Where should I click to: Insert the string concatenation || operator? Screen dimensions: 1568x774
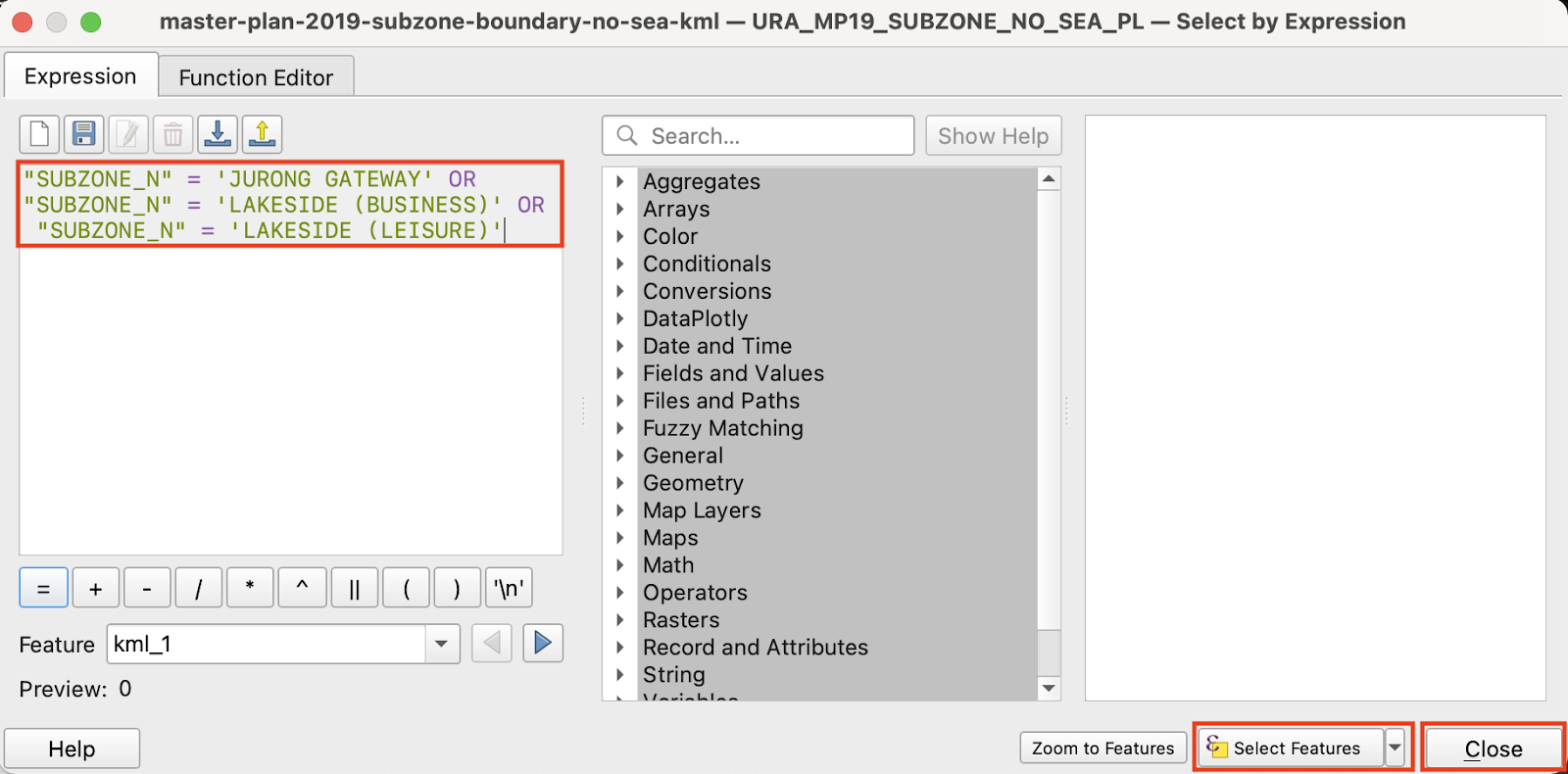tap(354, 589)
